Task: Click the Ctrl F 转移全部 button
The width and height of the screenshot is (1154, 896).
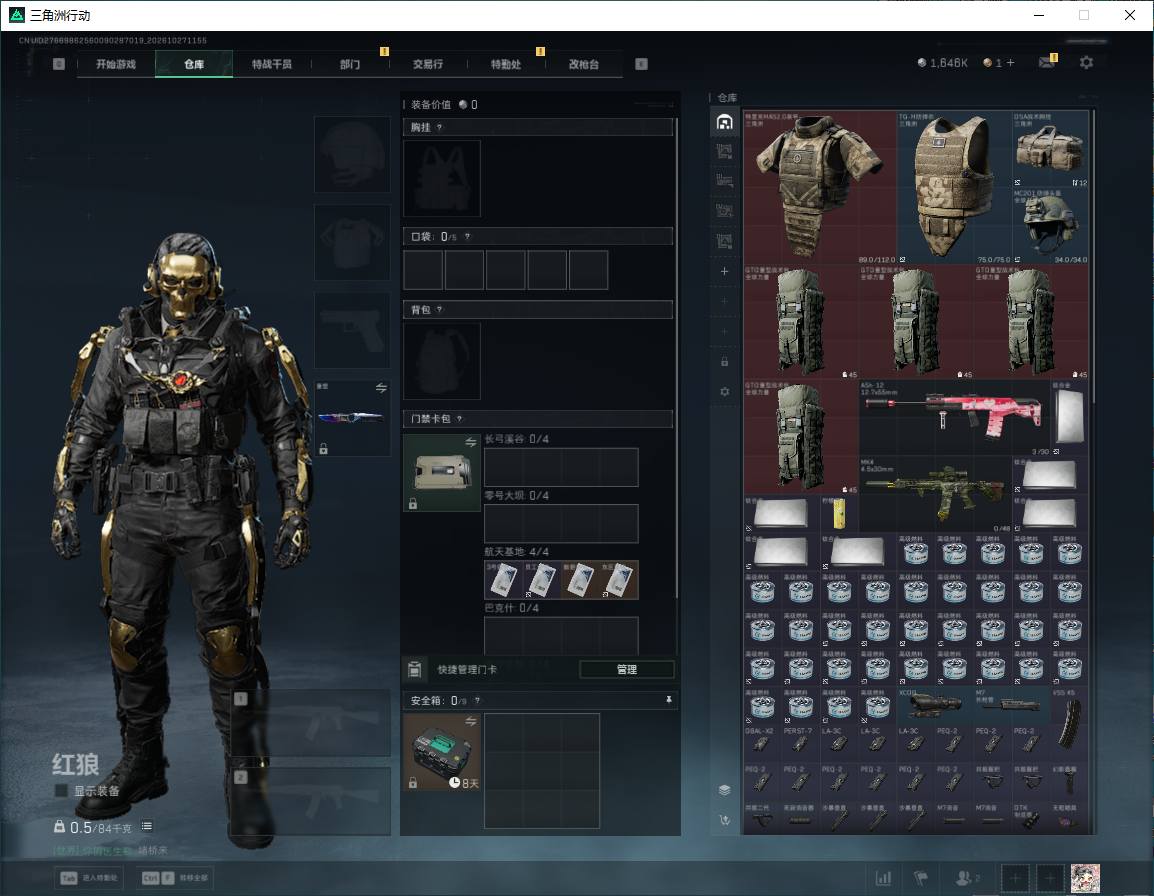Action: [175, 878]
